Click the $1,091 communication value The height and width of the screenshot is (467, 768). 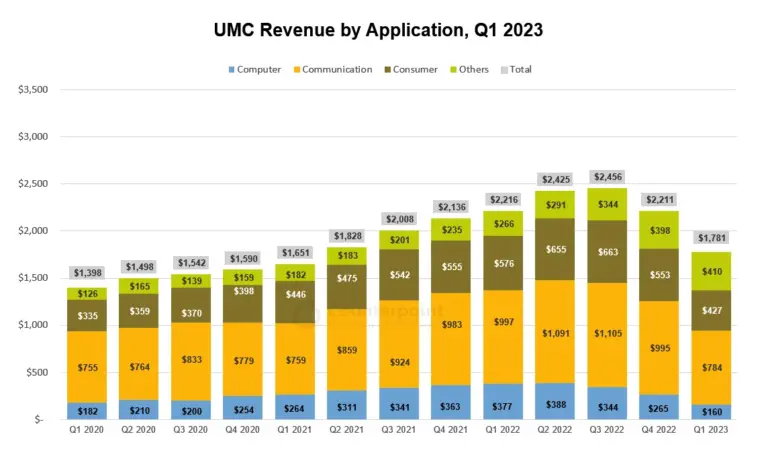tap(556, 333)
